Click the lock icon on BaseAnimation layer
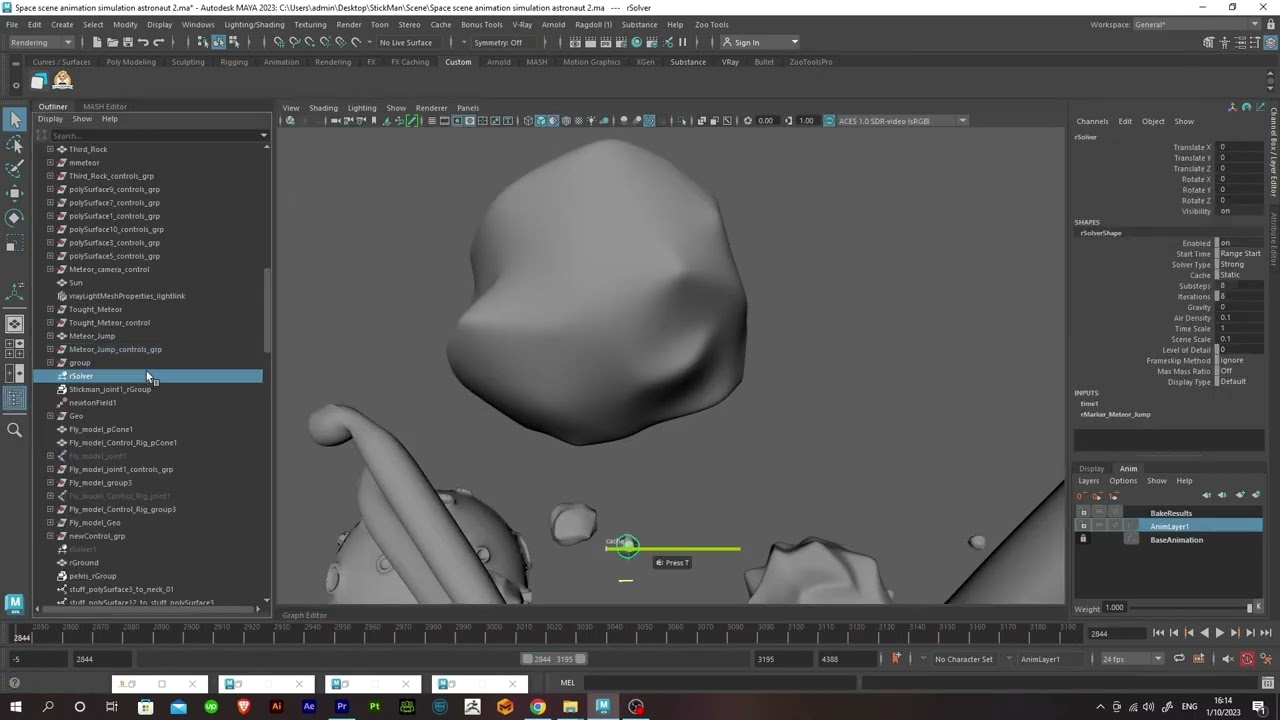Screen dimensions: 1280x720 pos(1083,539)
